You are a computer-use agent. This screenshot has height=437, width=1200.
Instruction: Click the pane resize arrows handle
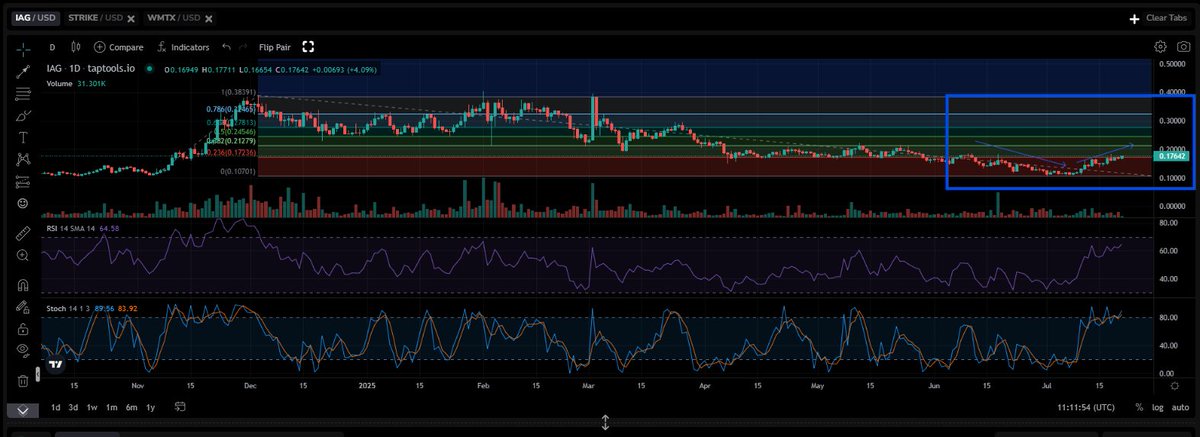(605, 422)
